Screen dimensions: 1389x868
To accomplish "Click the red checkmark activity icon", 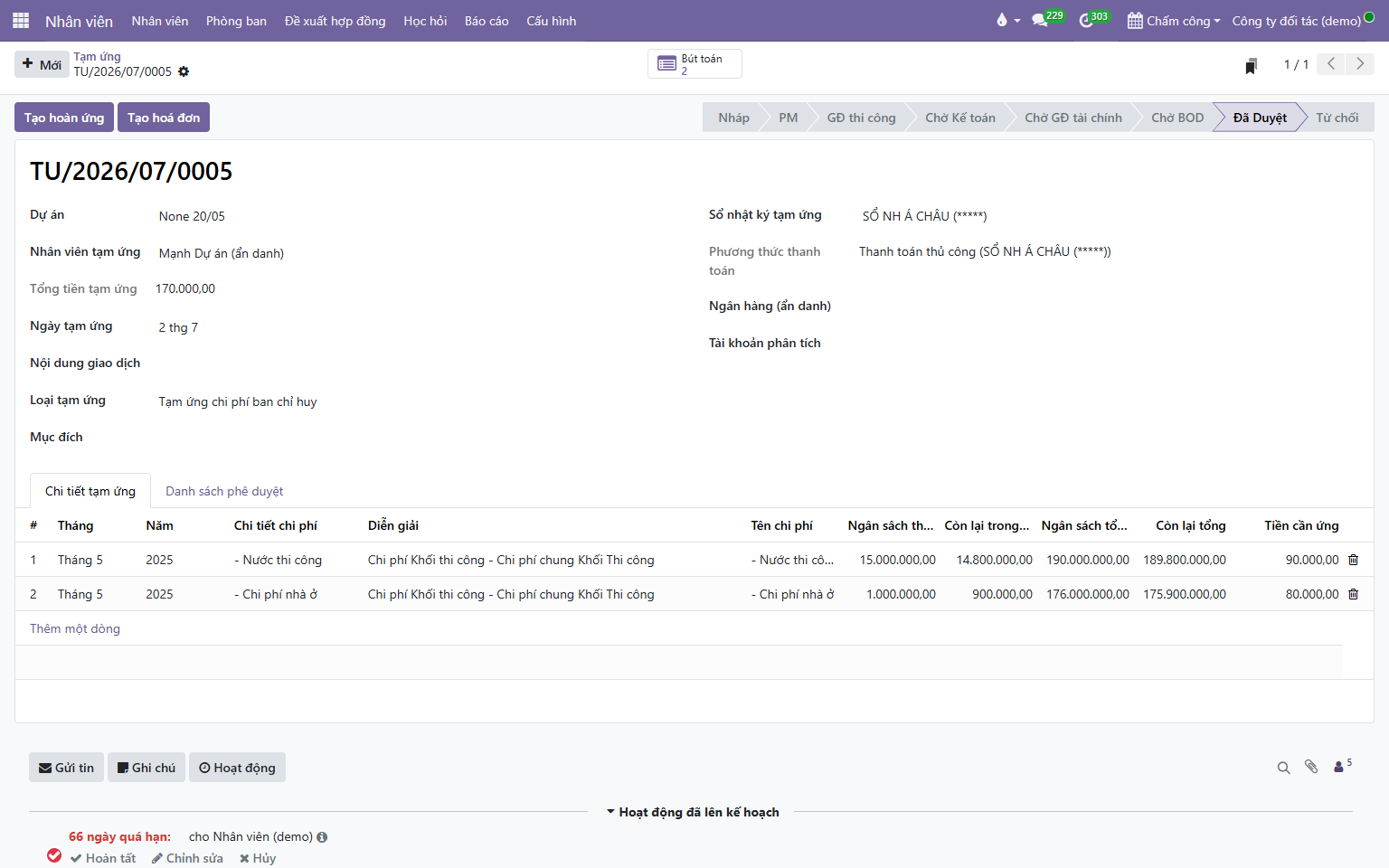I will click(54, 855).
